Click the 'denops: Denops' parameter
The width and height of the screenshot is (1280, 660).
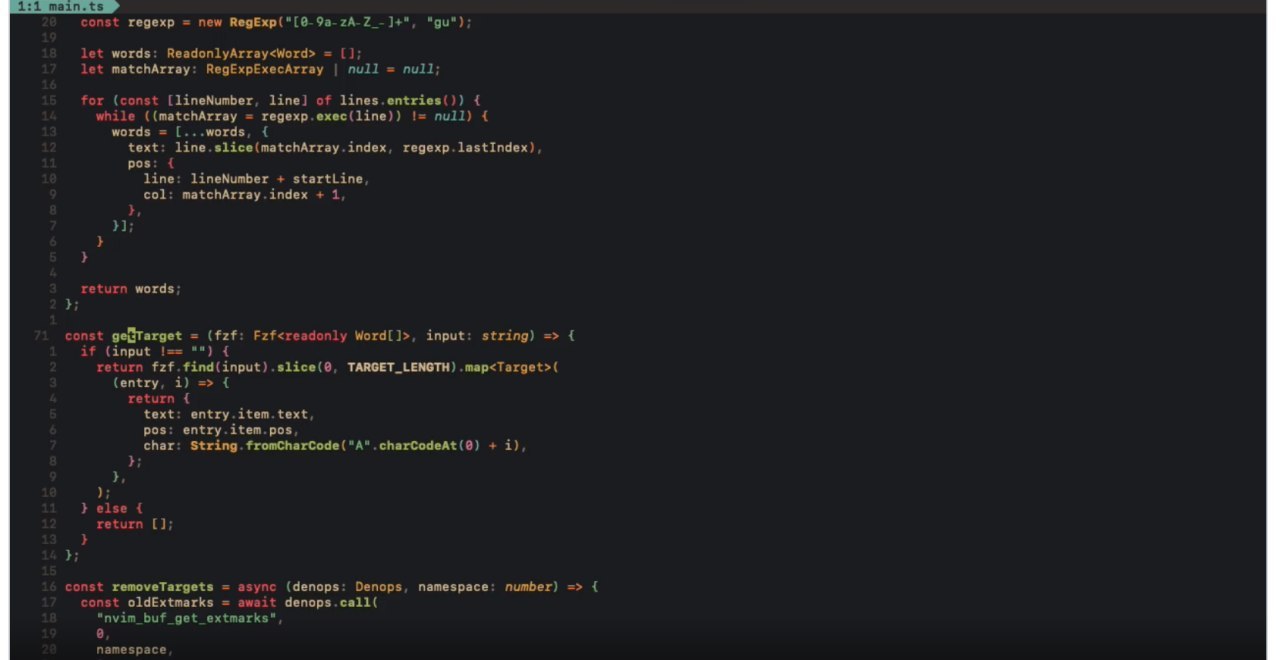coord(347,587)
